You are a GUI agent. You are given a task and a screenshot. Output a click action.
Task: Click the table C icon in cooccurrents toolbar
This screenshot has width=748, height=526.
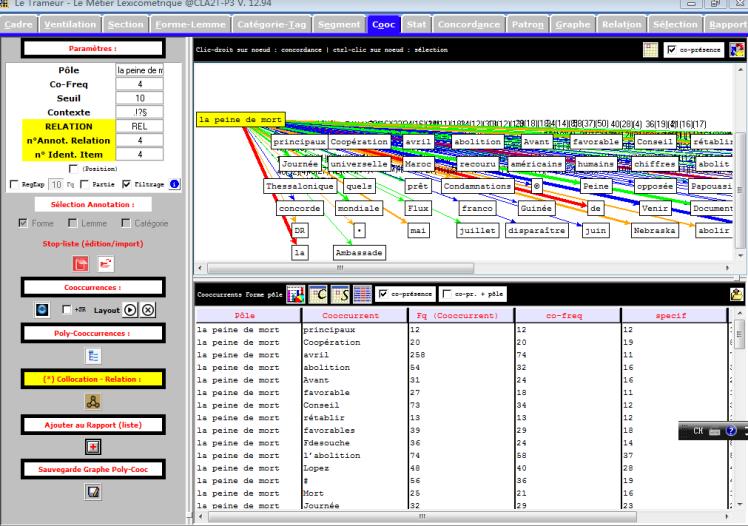[318, 294]
